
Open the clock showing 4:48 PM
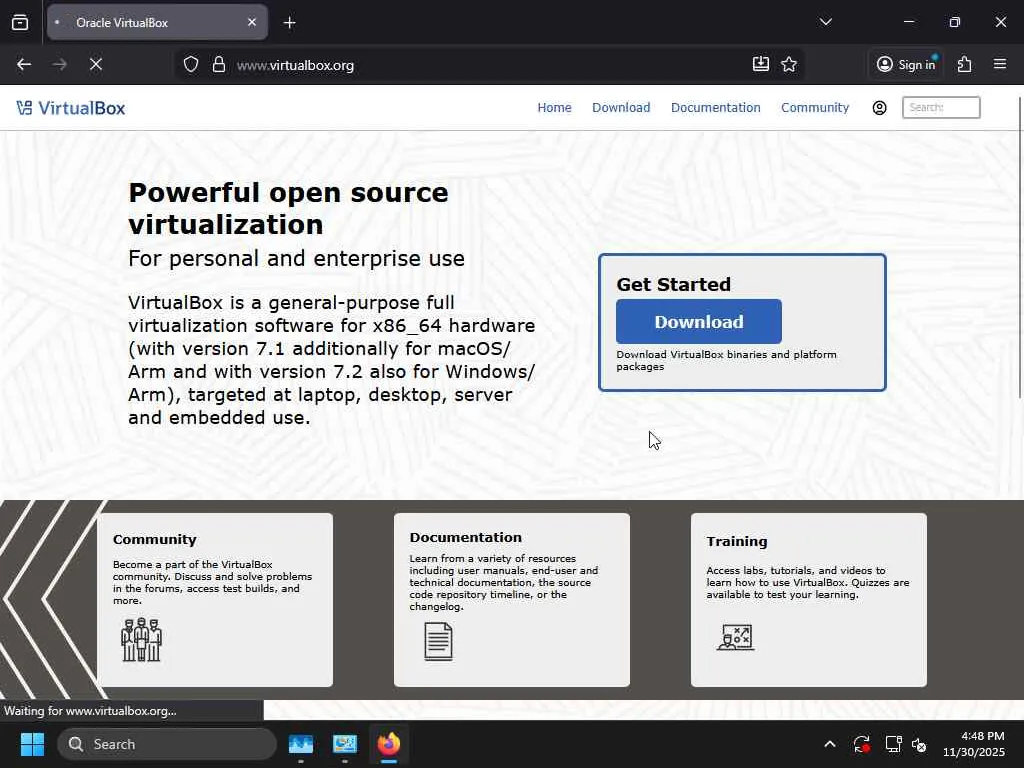click(974, 744)
